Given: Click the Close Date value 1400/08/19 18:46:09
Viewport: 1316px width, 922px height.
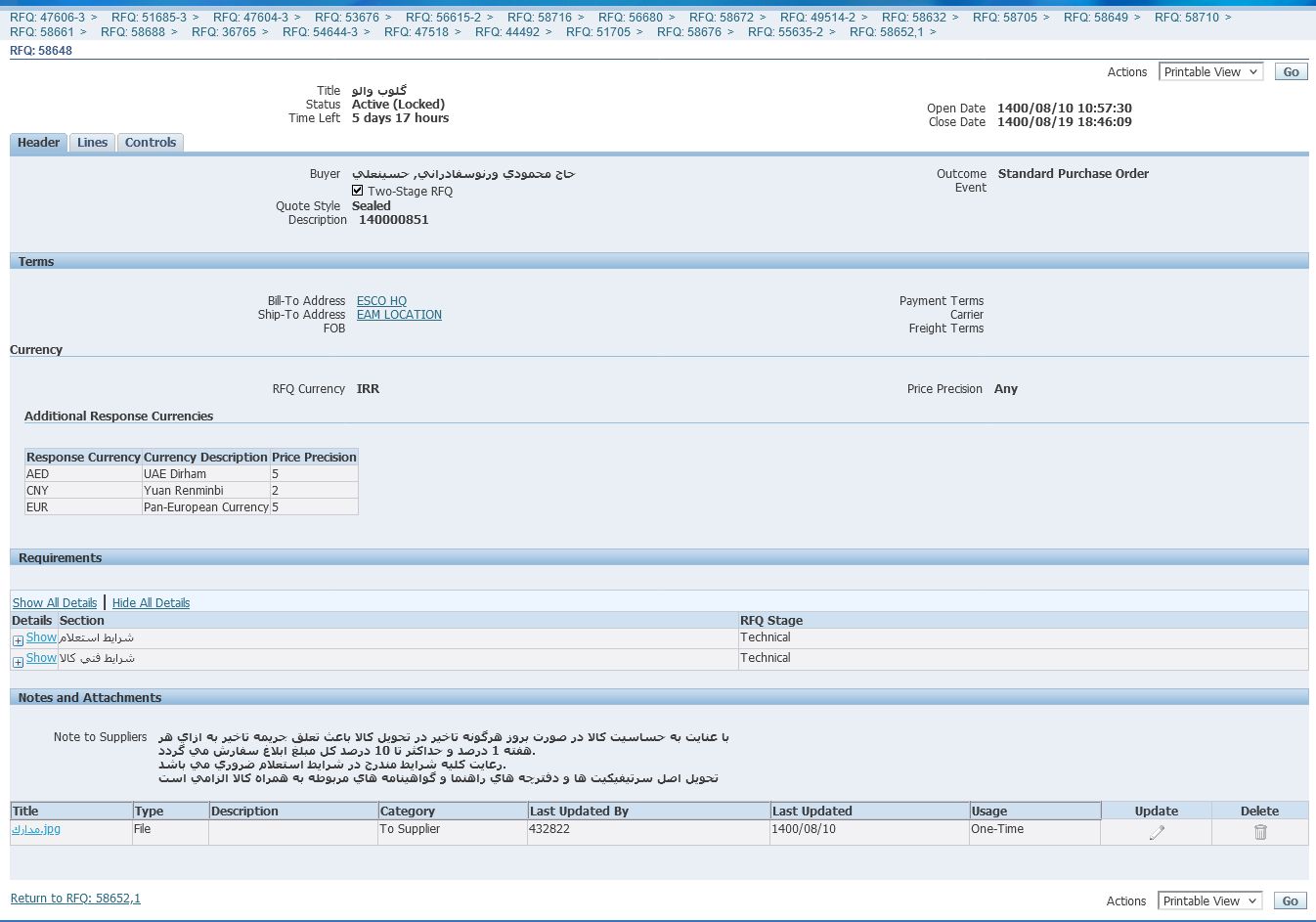Looking at the screenshot, I should 1065,122.
